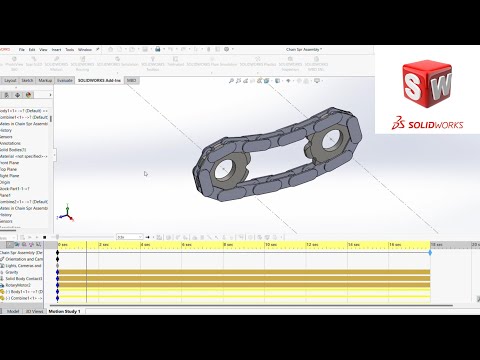Activate SOLIDWORKS Motion add-in

56,64
